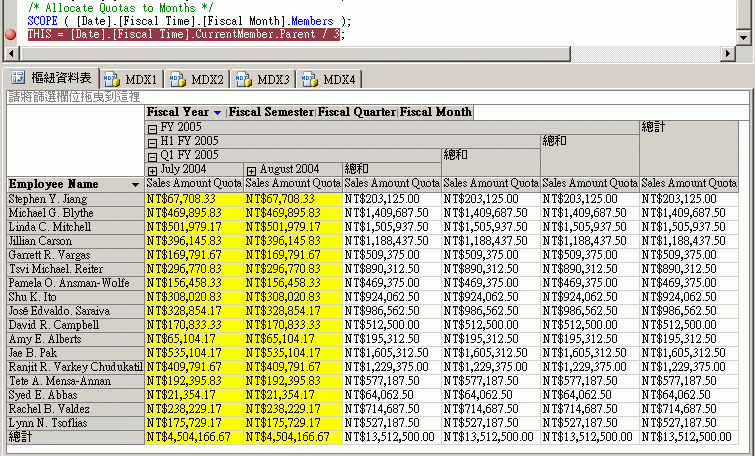Screen dimensions: 755x456
Task: Open the Employee Name filter dropdown
Action: click(136, 185)
